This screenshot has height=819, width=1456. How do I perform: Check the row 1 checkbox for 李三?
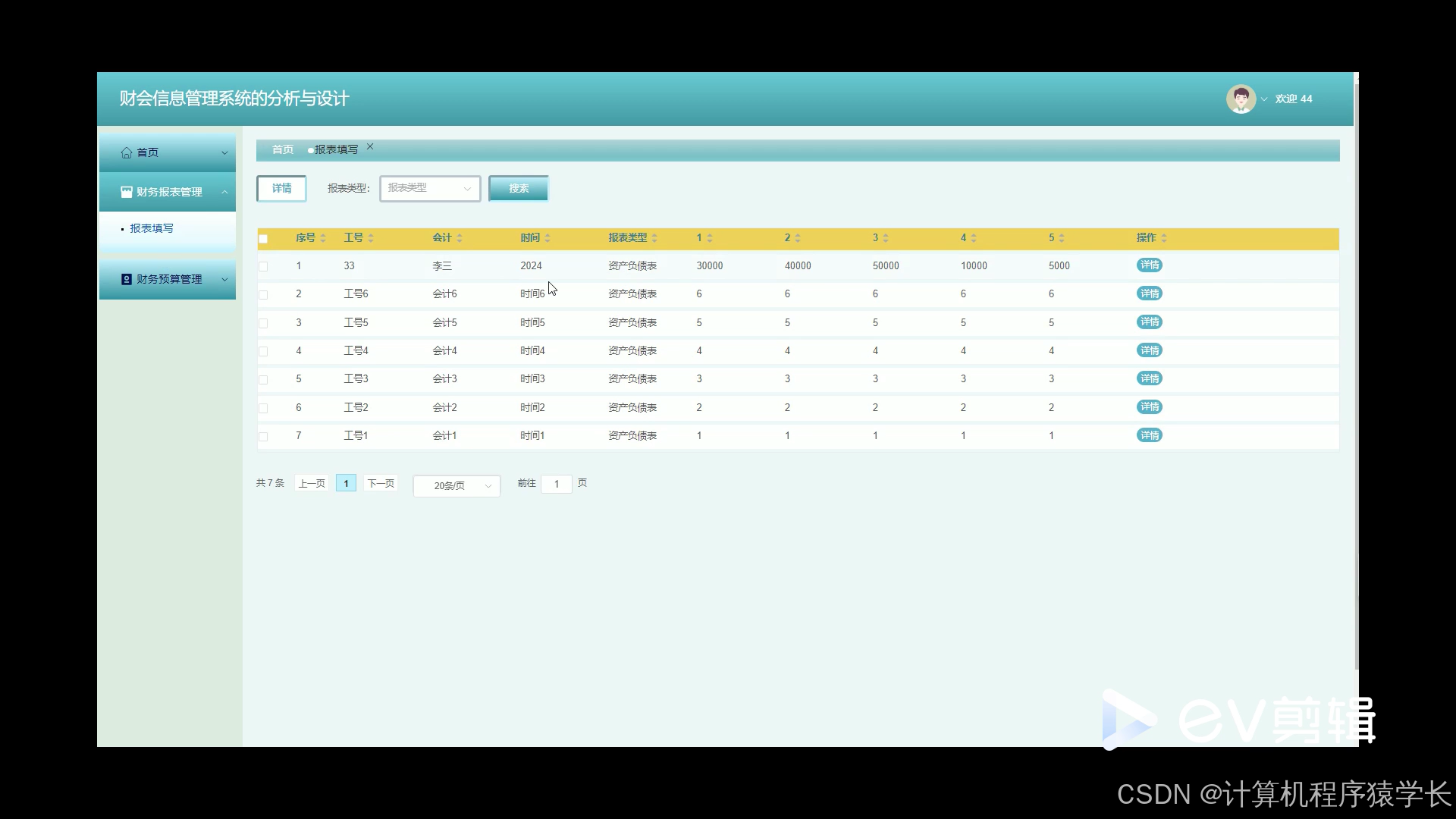263,267
